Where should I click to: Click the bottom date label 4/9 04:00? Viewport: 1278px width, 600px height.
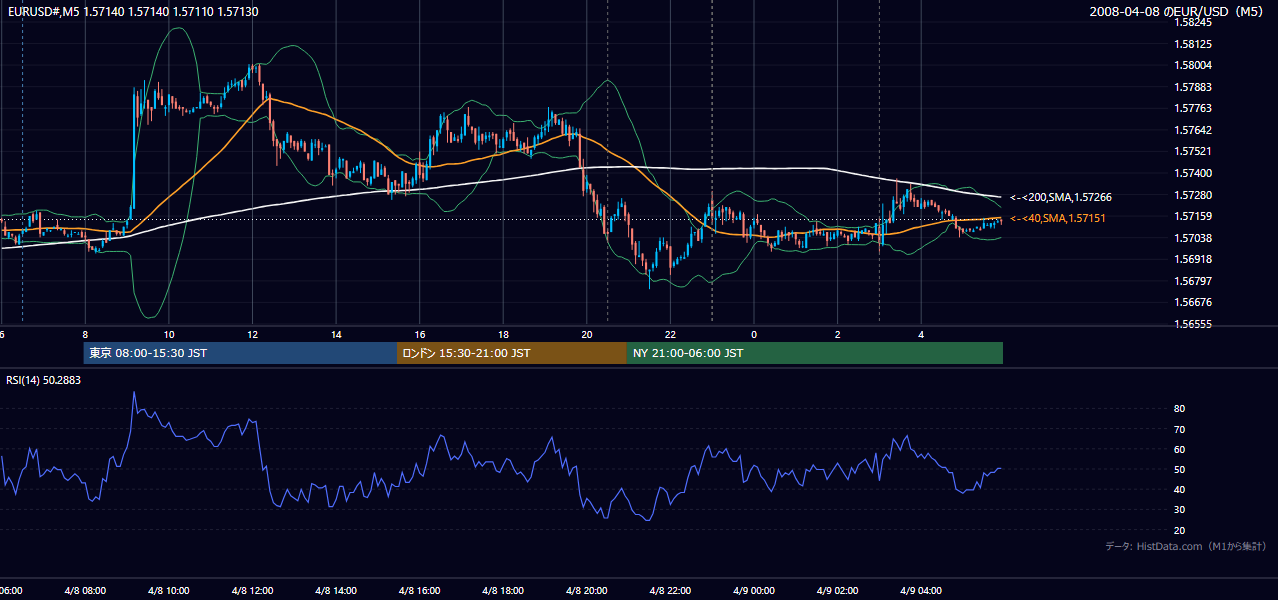(x=921, y=590)
